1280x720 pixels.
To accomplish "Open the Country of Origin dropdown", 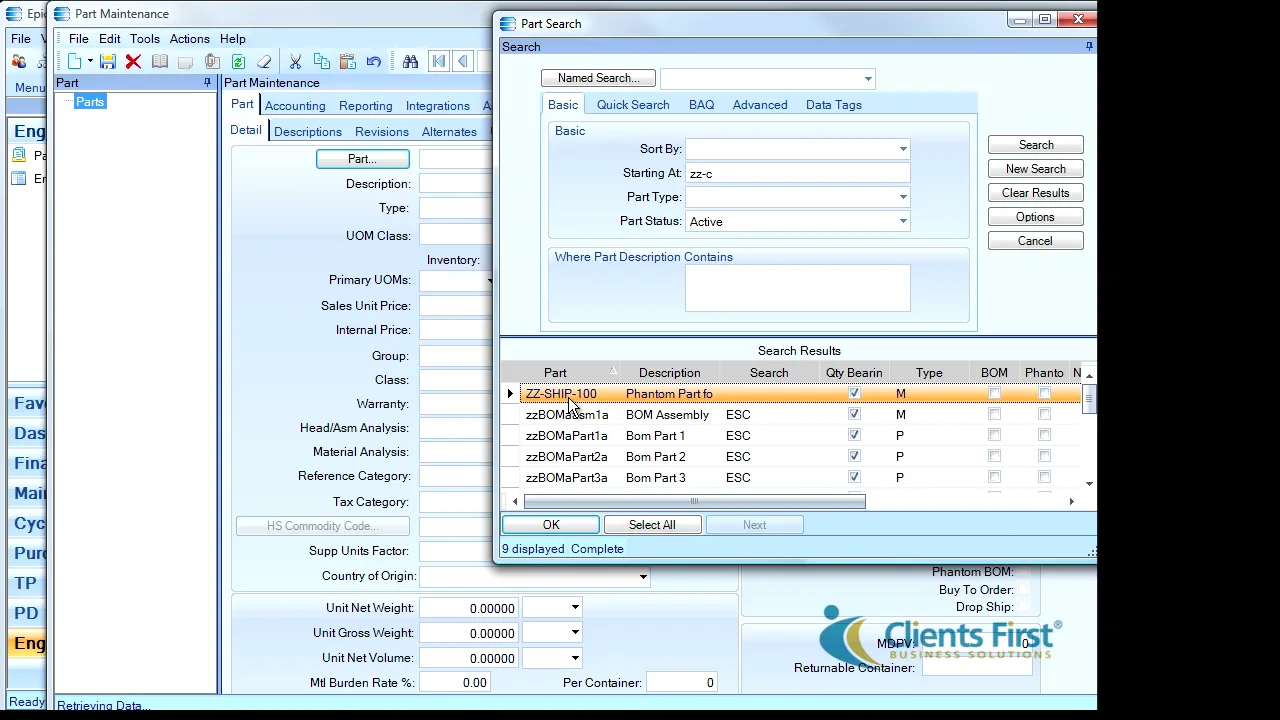I will coord(643,577).
